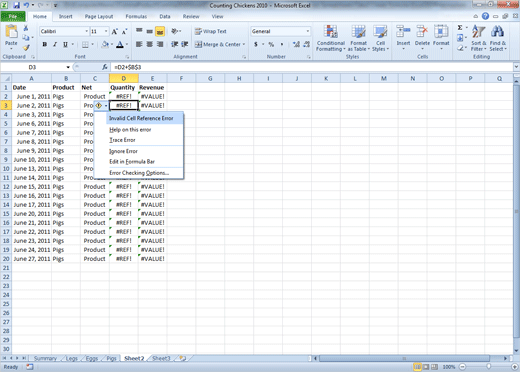
Task: Open Cell Styles gallery
Action: click(380, 38)
